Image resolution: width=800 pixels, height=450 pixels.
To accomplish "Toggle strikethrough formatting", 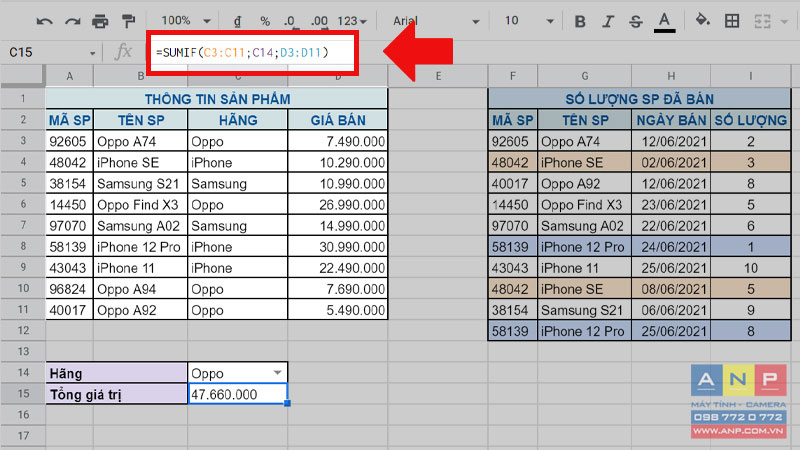I will 636,21.
